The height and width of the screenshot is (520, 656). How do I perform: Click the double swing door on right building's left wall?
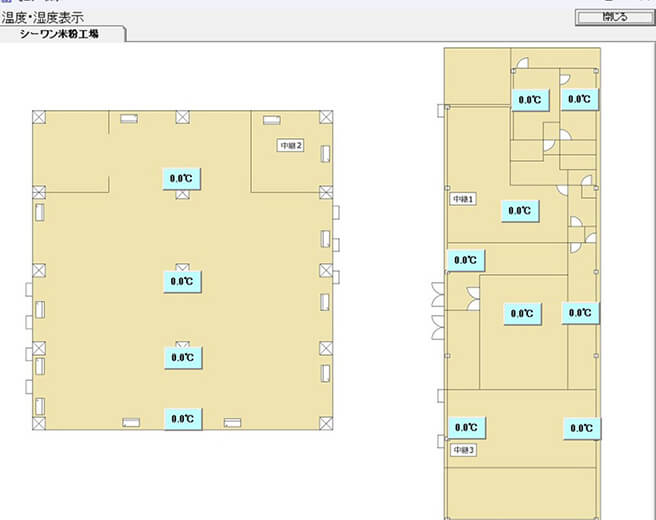pyautogui.click(x=437, y=311)
